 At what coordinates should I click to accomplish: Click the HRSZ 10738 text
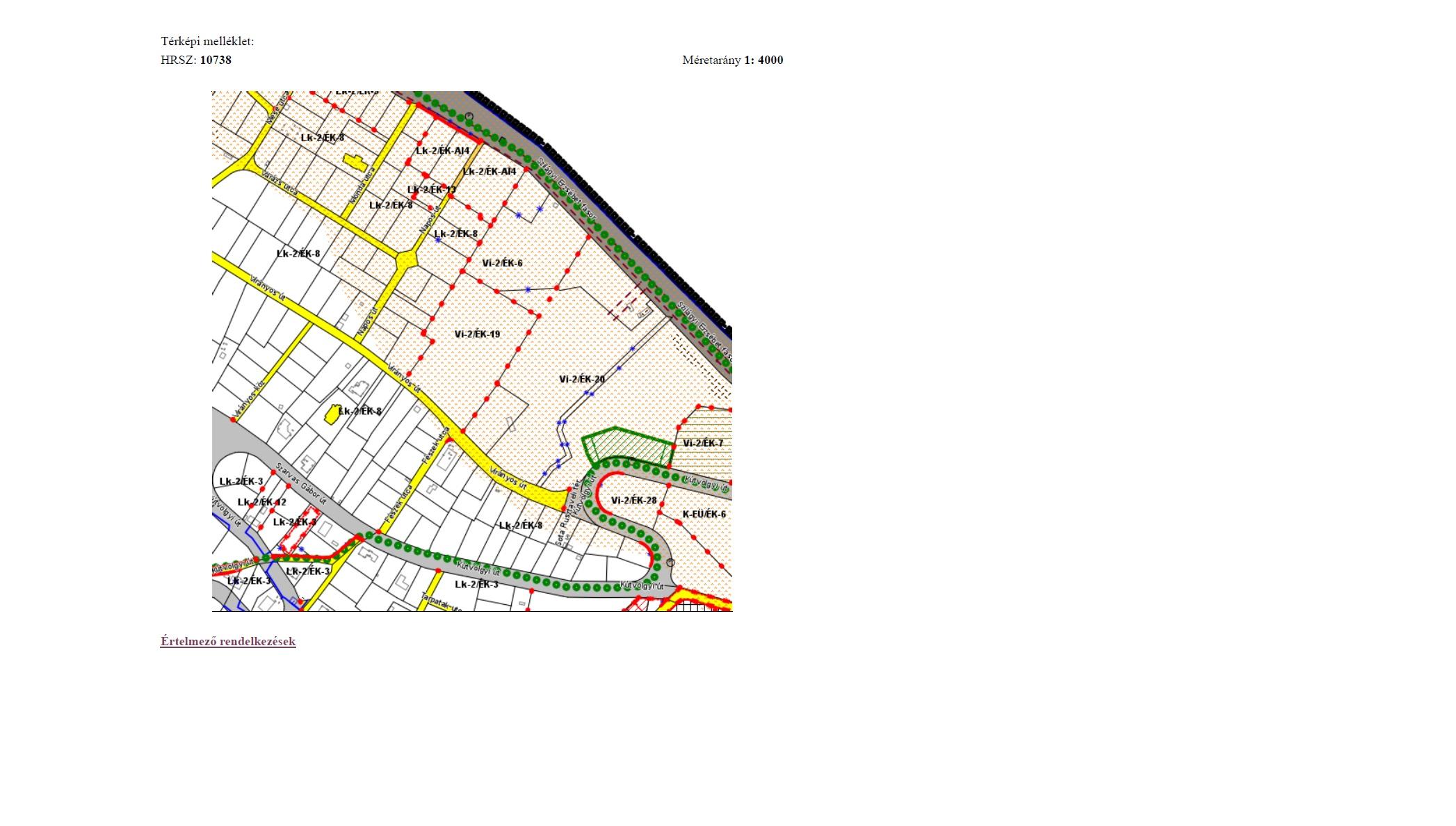click(196, 60)
